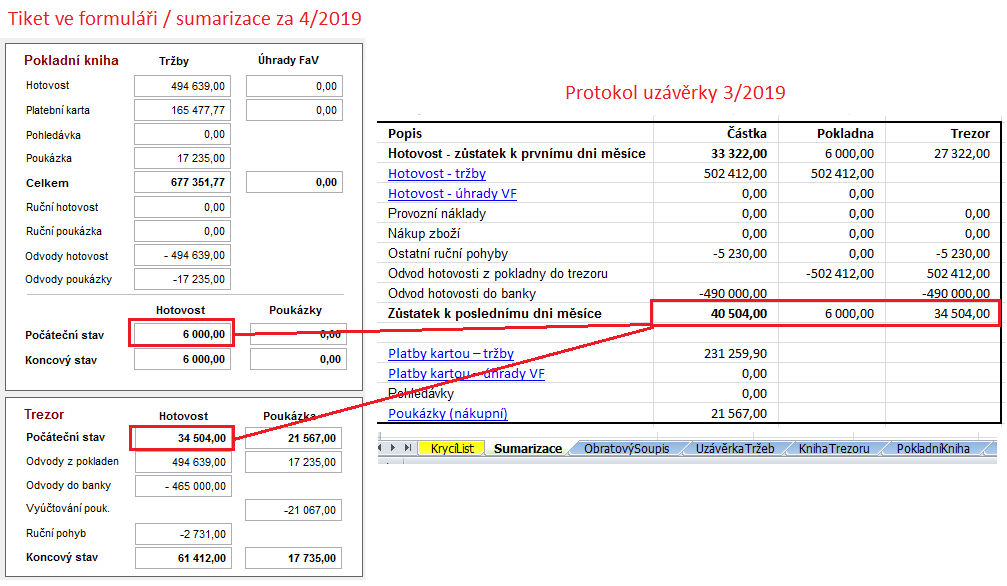Screen dimensions: 1007x586
Task: Click the Hotovost Tržby field showing 494 639,00
Action: [182, 86]
